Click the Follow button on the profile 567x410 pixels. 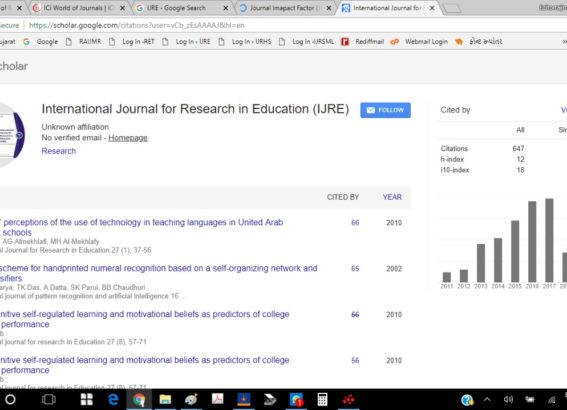(385, 110)
